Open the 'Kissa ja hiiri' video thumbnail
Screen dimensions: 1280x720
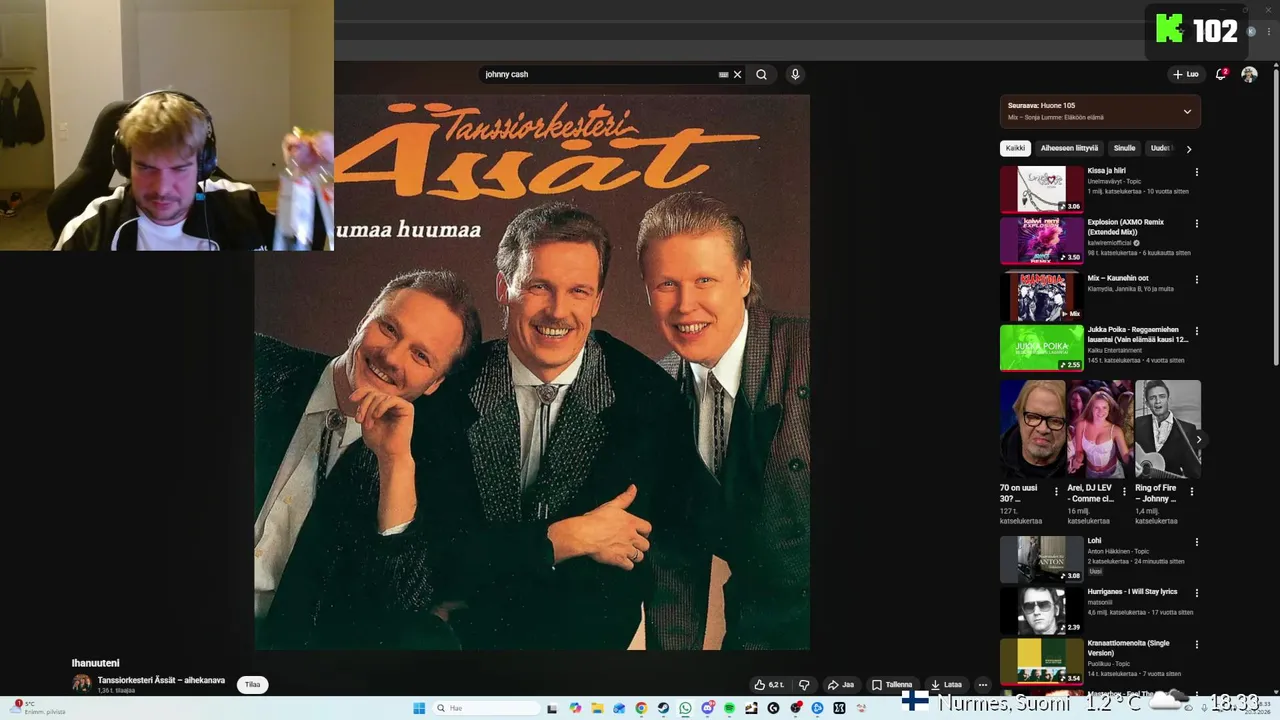coord(1042,190)
